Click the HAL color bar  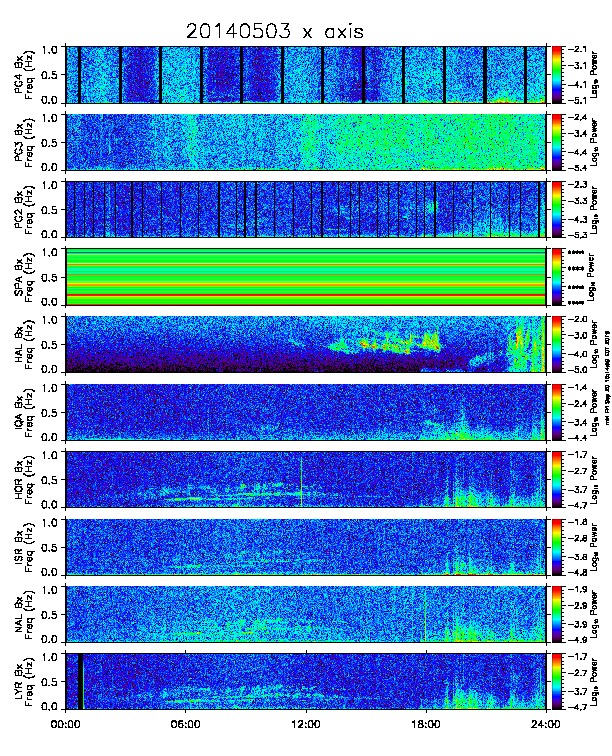pyautogui.click(x=557, y=344)
